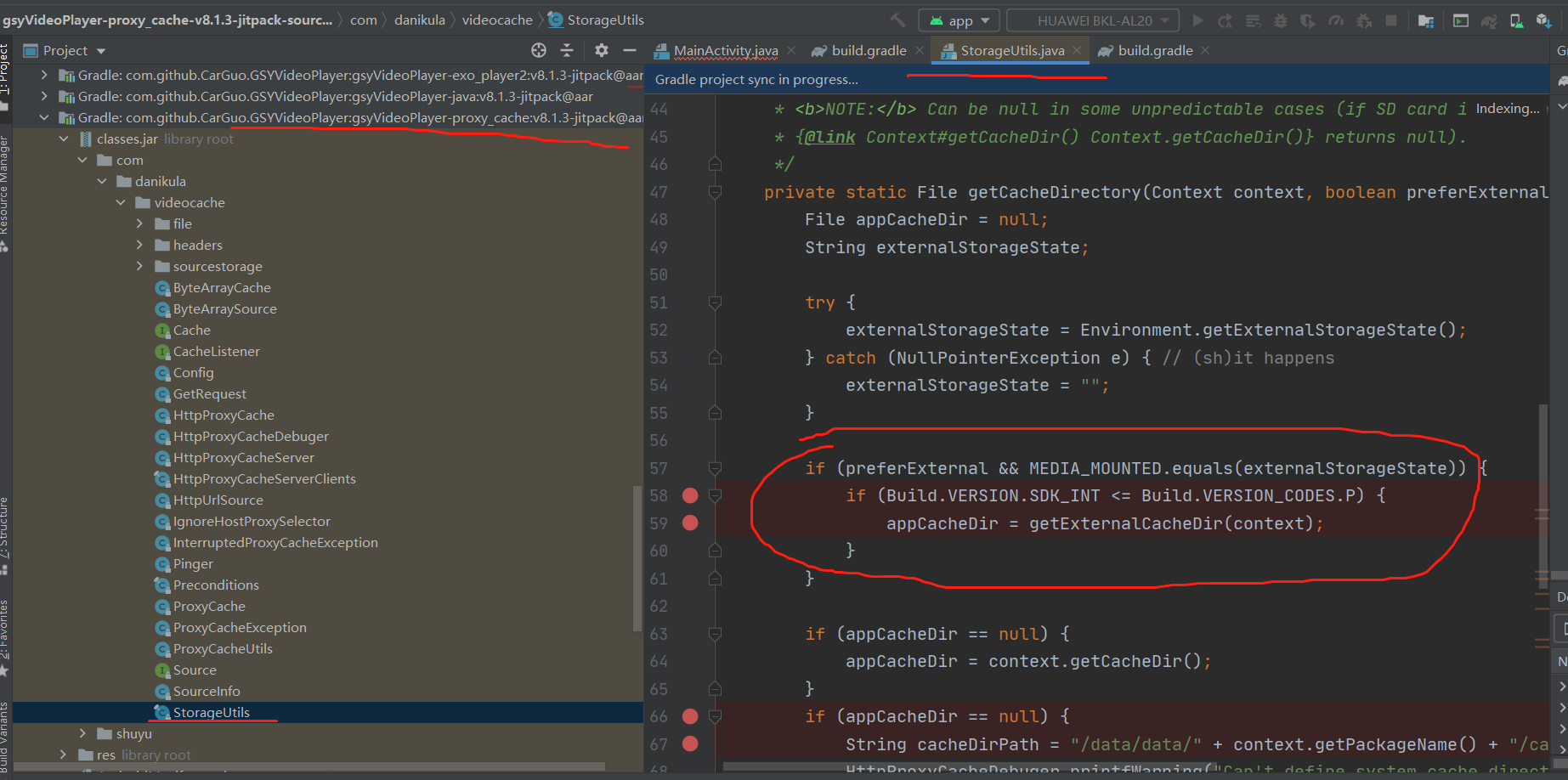Remove the breakpoint on line 59
Image resolution: width=1568 pixels, height=780 pixels.
[689, 523]
